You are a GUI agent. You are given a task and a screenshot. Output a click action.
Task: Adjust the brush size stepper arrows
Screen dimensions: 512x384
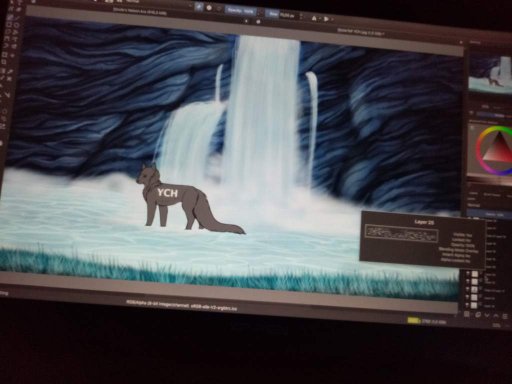[x=301, y=15]
